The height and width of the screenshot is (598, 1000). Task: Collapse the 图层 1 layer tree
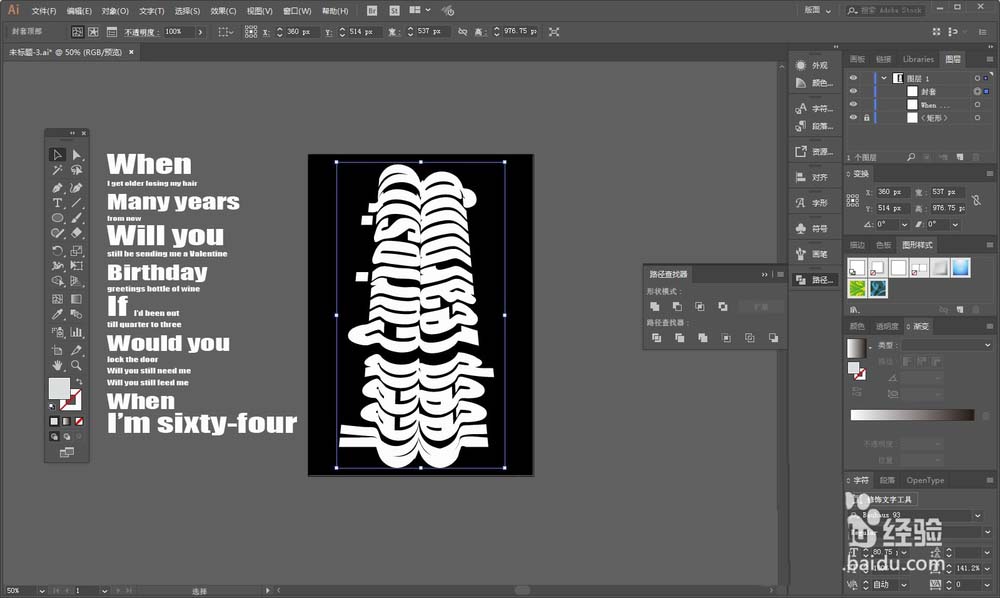[x=884, y=78]
